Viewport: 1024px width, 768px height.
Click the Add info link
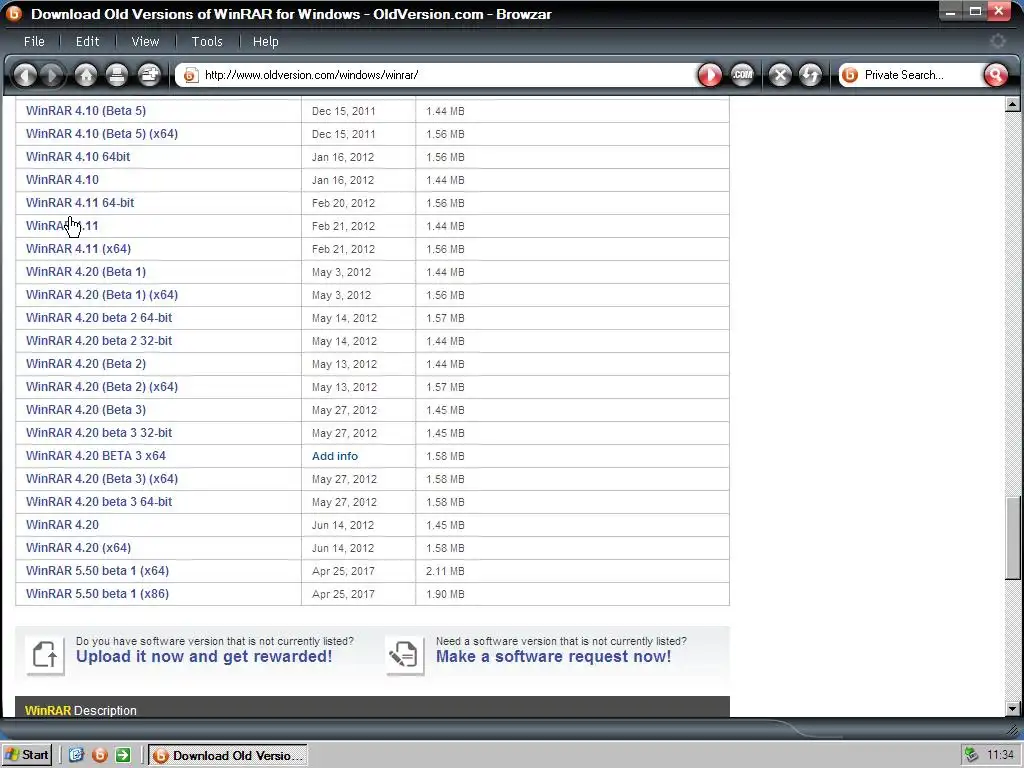[x=334, y=456]
